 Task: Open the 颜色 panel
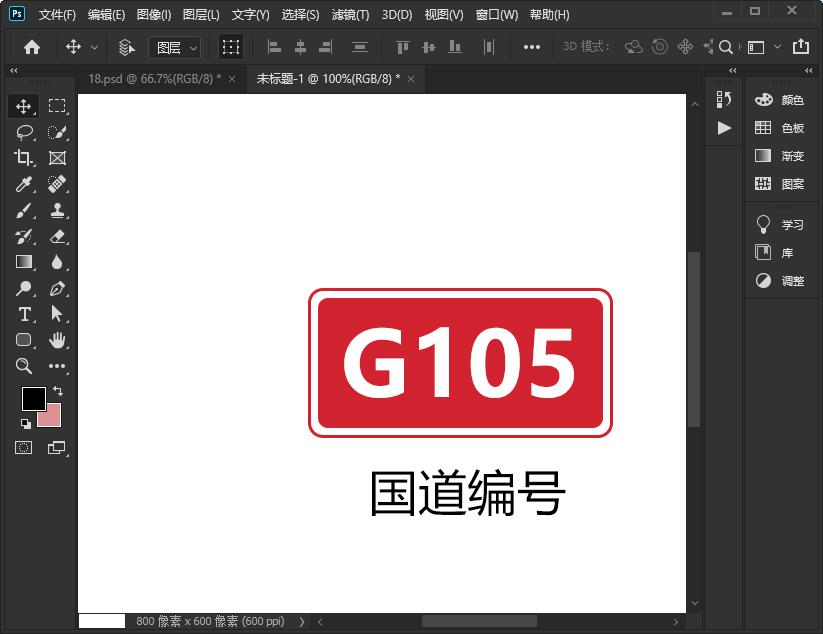(x=780, y=100)
